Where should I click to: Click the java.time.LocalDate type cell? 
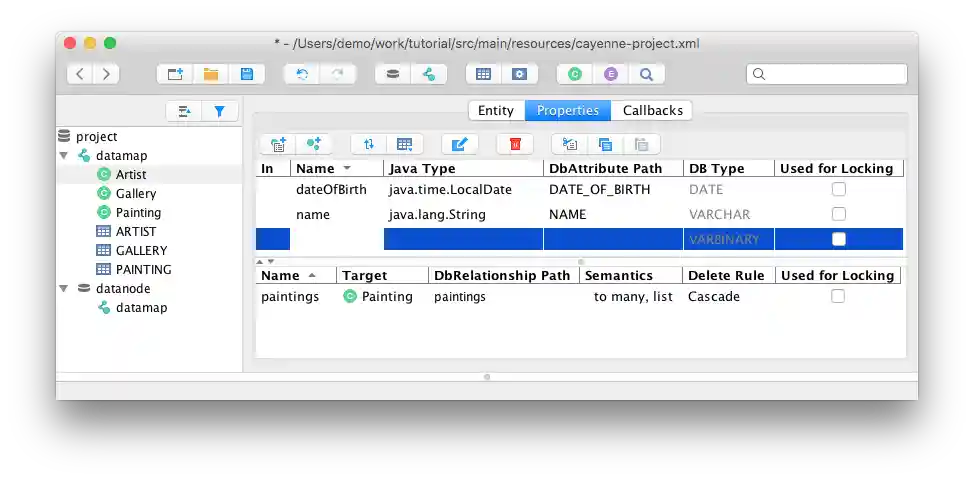[x=463, y=189]
